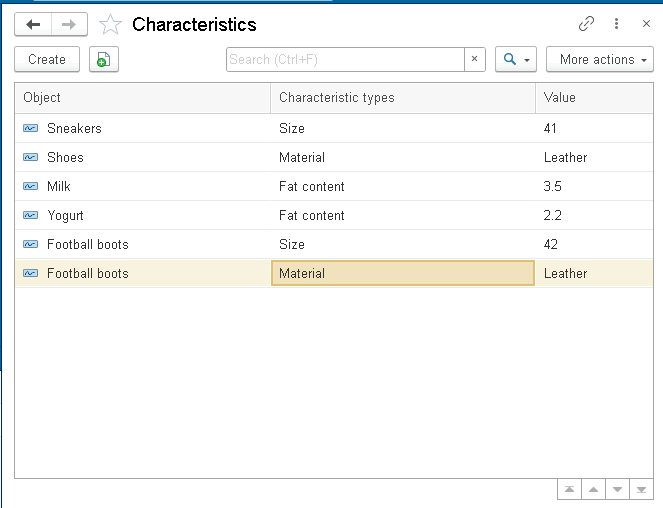
Task: Select the Yogurt row icon
Action: 31,215
